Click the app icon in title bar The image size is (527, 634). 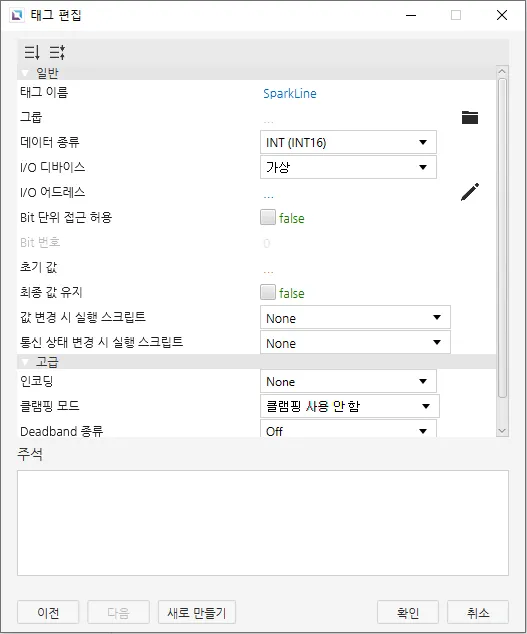(17, 15)
